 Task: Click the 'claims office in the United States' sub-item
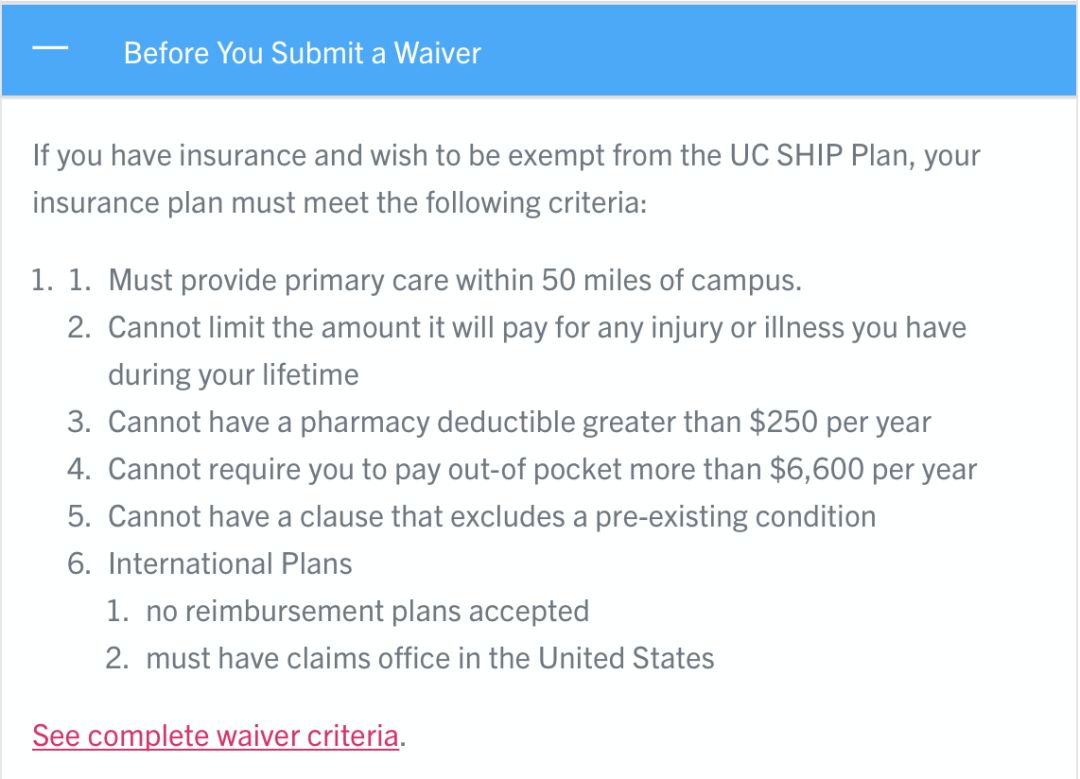pyautogui.click(x=430, y=658)
